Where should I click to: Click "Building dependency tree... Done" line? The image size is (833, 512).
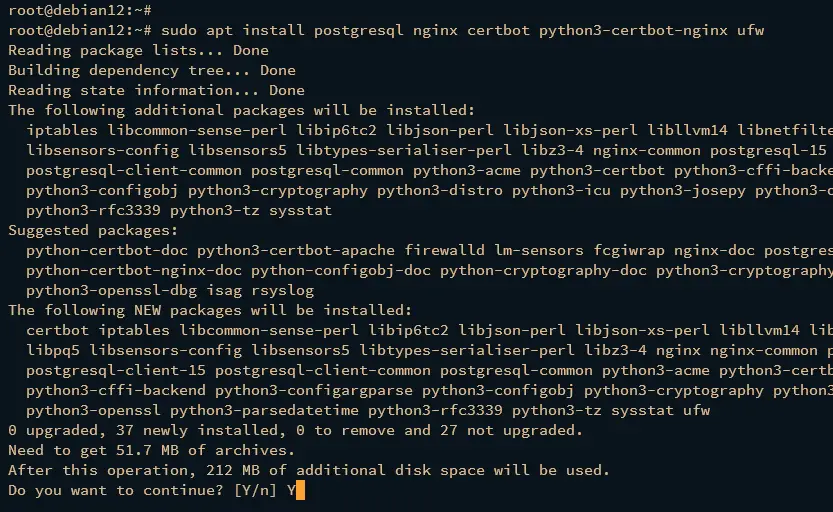(152, 71)
